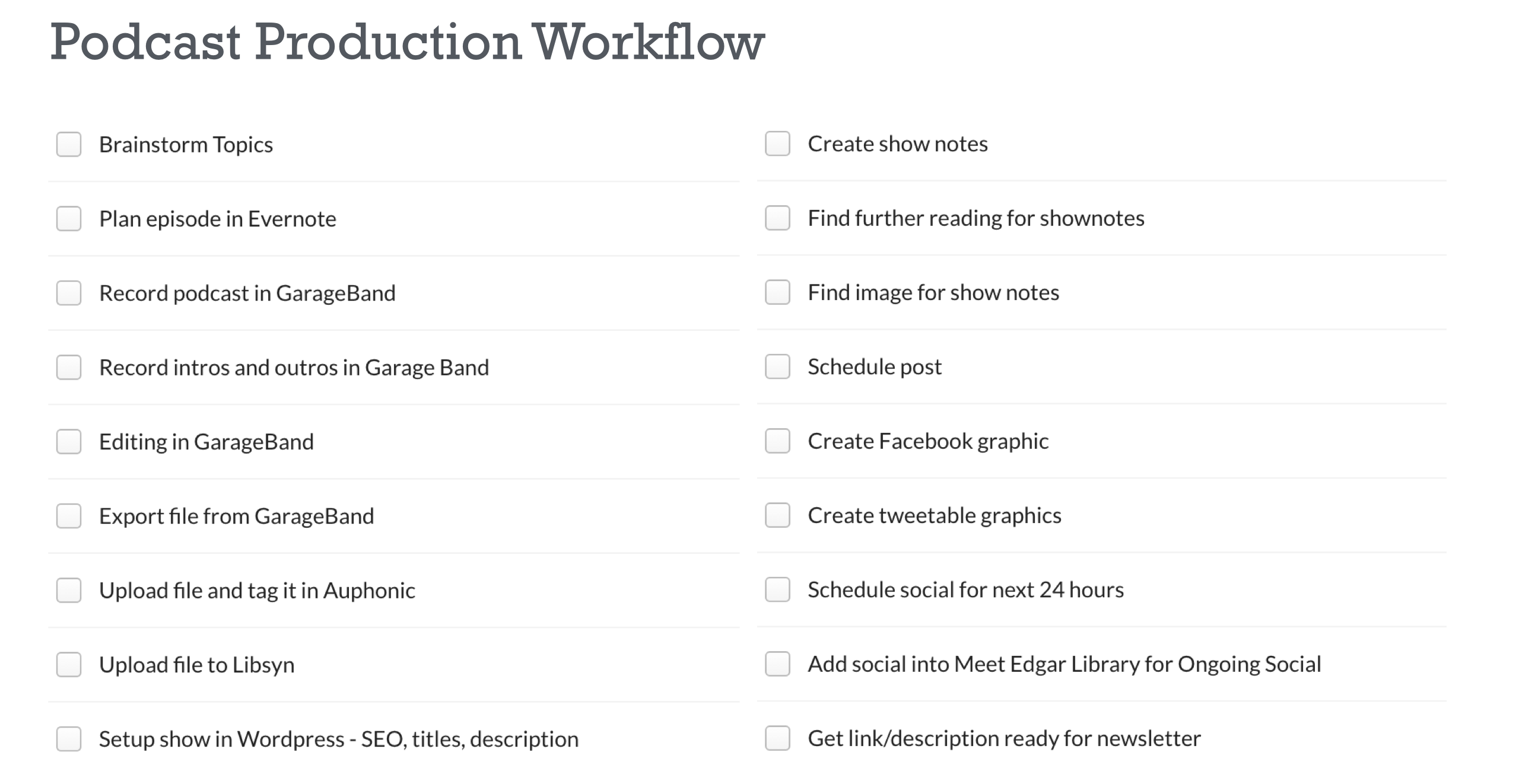
Task: Tick Get link/description ready for newsletter
Action: tap(777, 738)
